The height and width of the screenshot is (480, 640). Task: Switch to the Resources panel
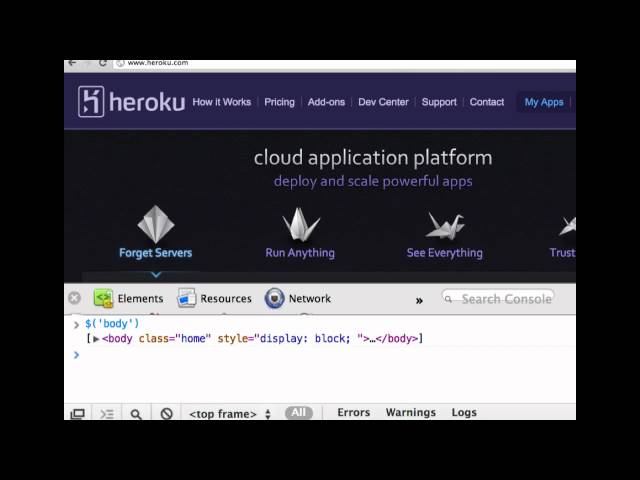(214, 298)
